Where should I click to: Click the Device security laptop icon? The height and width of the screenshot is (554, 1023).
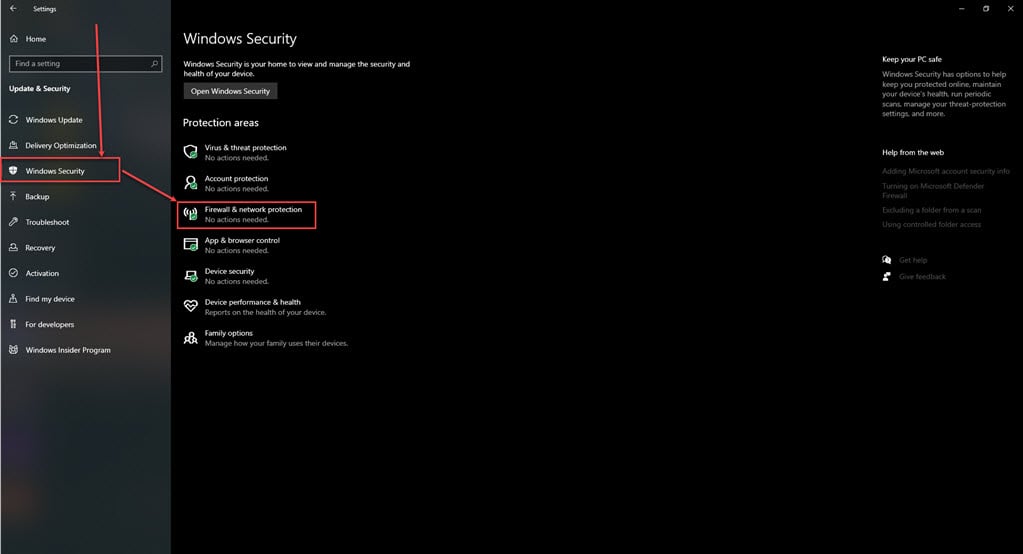pyautogui.click(x=191, y=276)
